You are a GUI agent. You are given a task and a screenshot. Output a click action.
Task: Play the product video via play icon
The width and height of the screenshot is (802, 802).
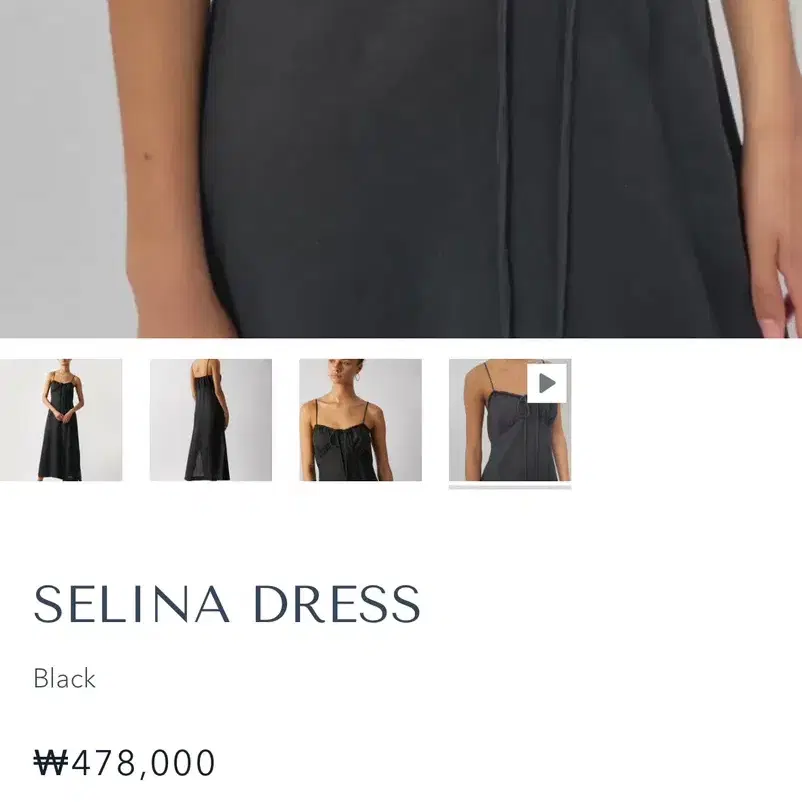click(x=547, y=383)
